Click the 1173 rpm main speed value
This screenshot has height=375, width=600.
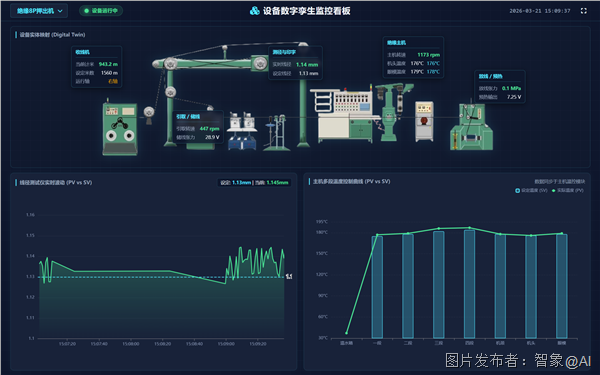(429, 55)
